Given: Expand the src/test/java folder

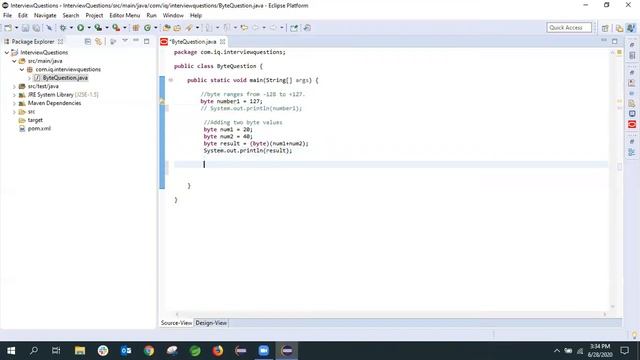Looking at the screenshot, I should [14, 87].
